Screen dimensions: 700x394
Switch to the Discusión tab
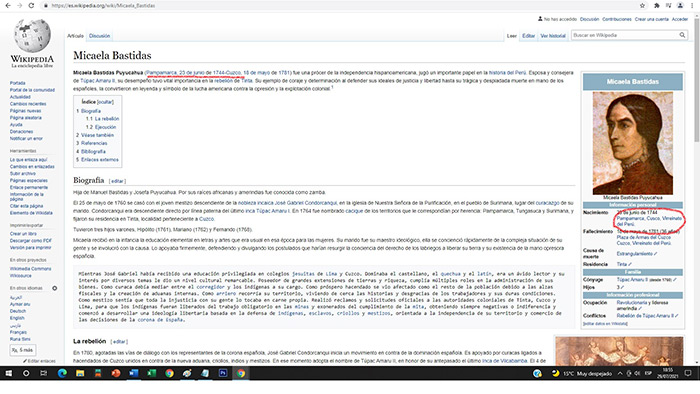(x=99, y=36)
